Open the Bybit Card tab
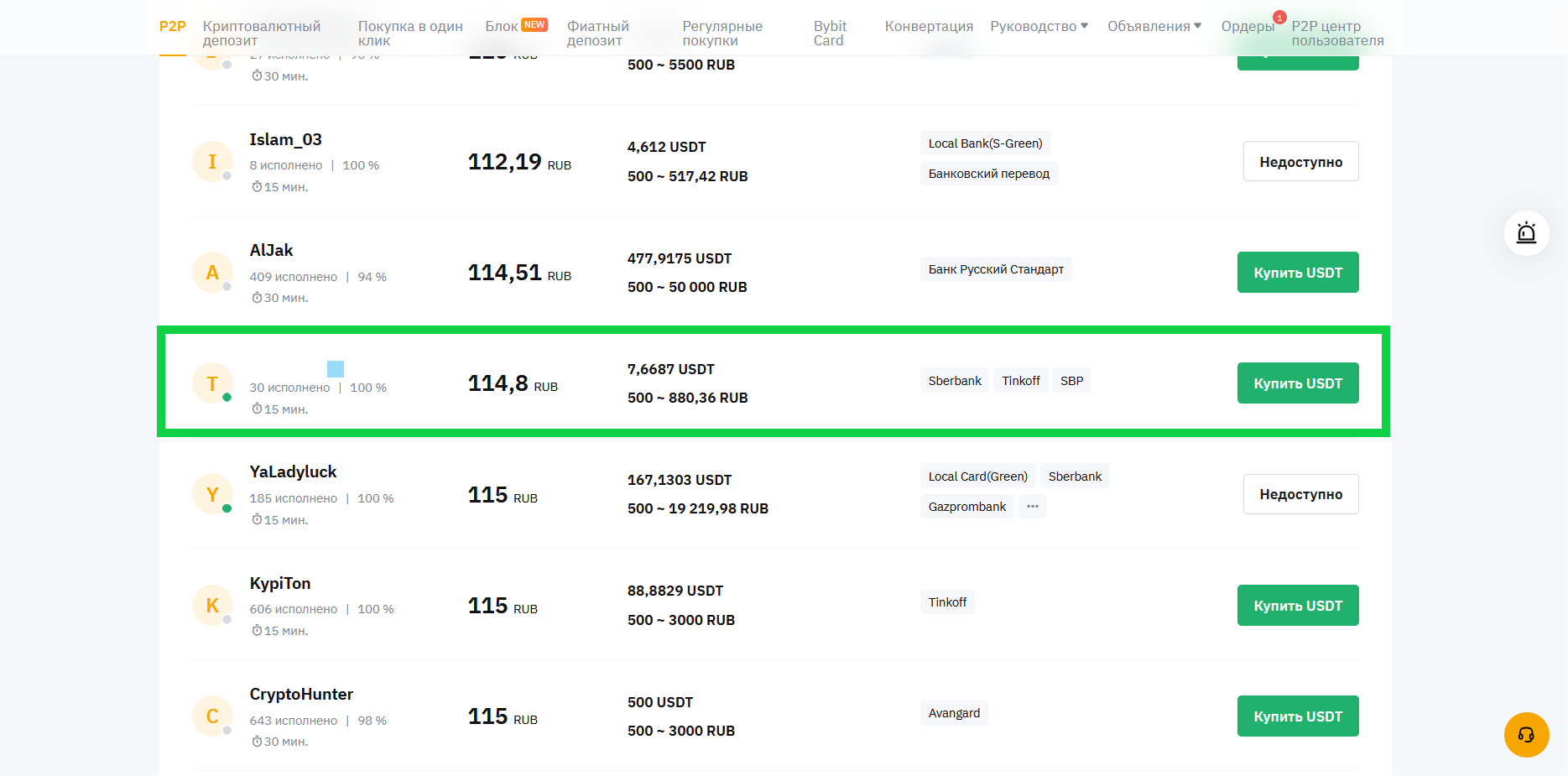Viewport: 1568px width, 776px height. pyautogui.click(x=830, y=34)
